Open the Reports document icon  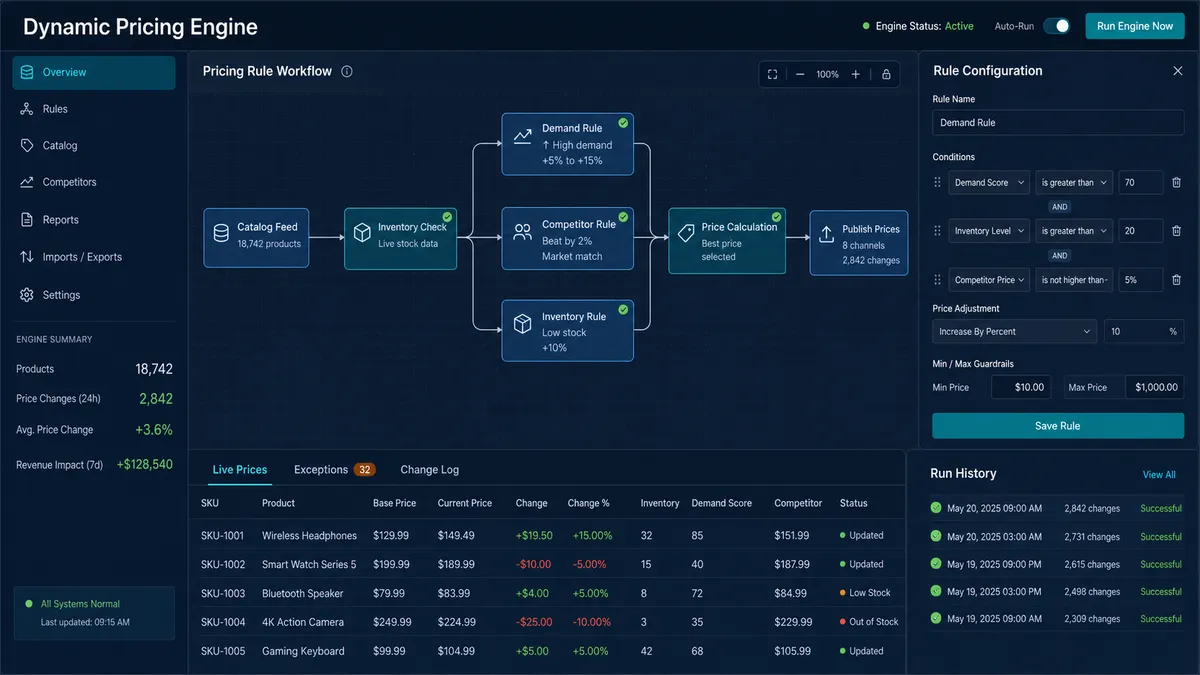click(27, 219)
